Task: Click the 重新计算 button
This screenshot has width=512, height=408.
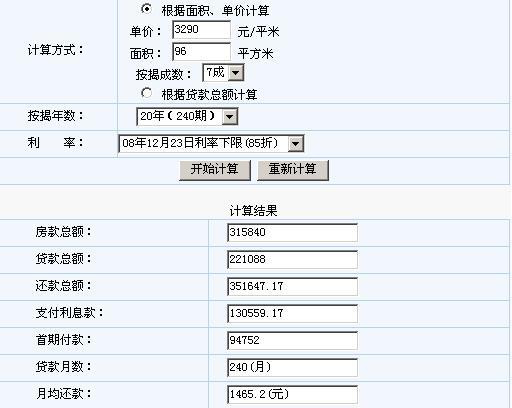Action: (x=293, y=170)
